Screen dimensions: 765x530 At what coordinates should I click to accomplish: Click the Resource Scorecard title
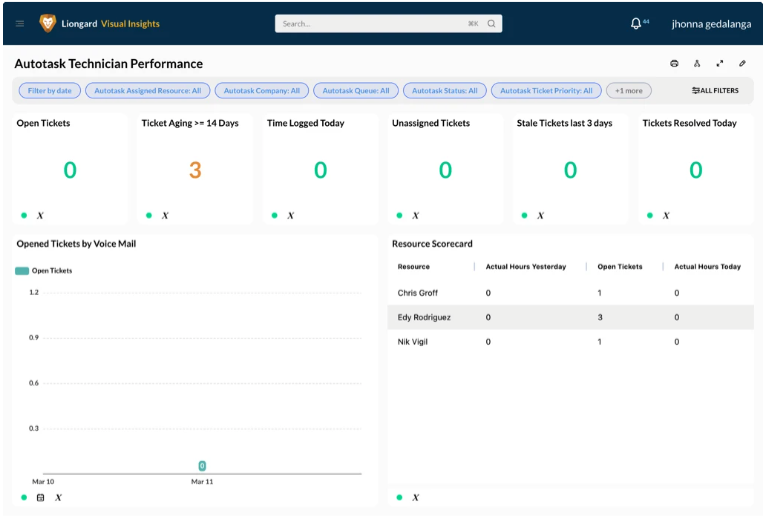432,244
